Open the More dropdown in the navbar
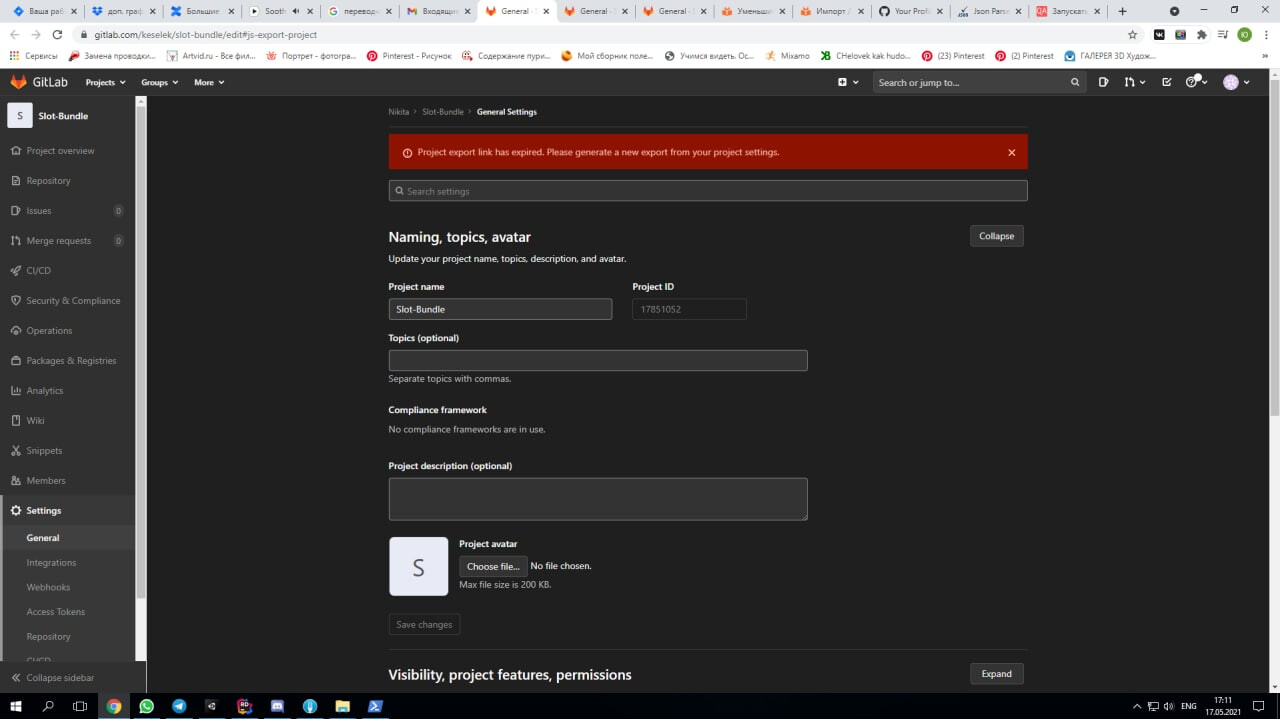 209,82
